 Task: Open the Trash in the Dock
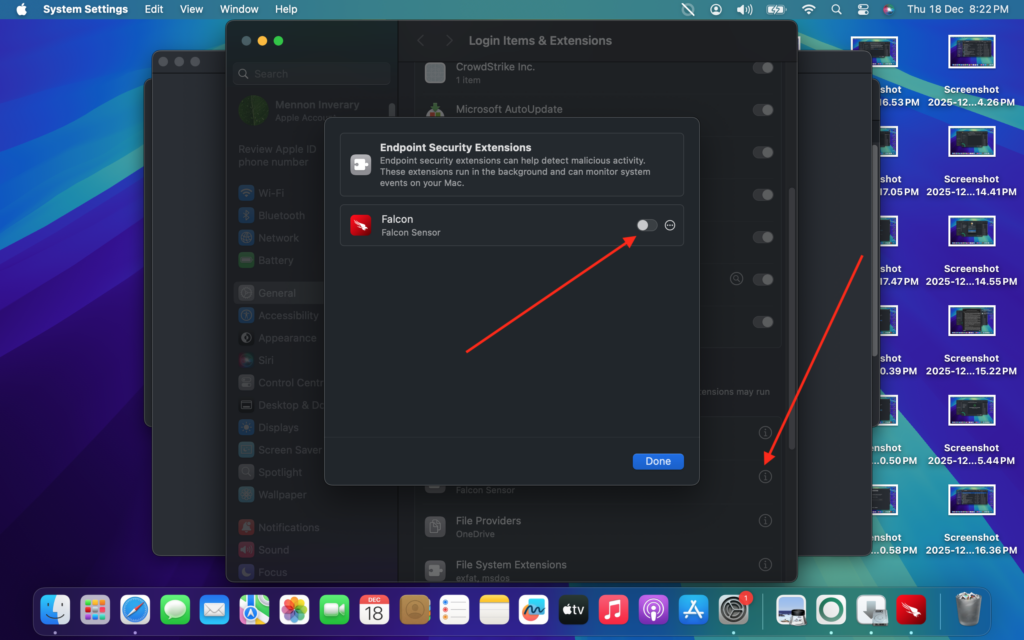pos(968,609)
